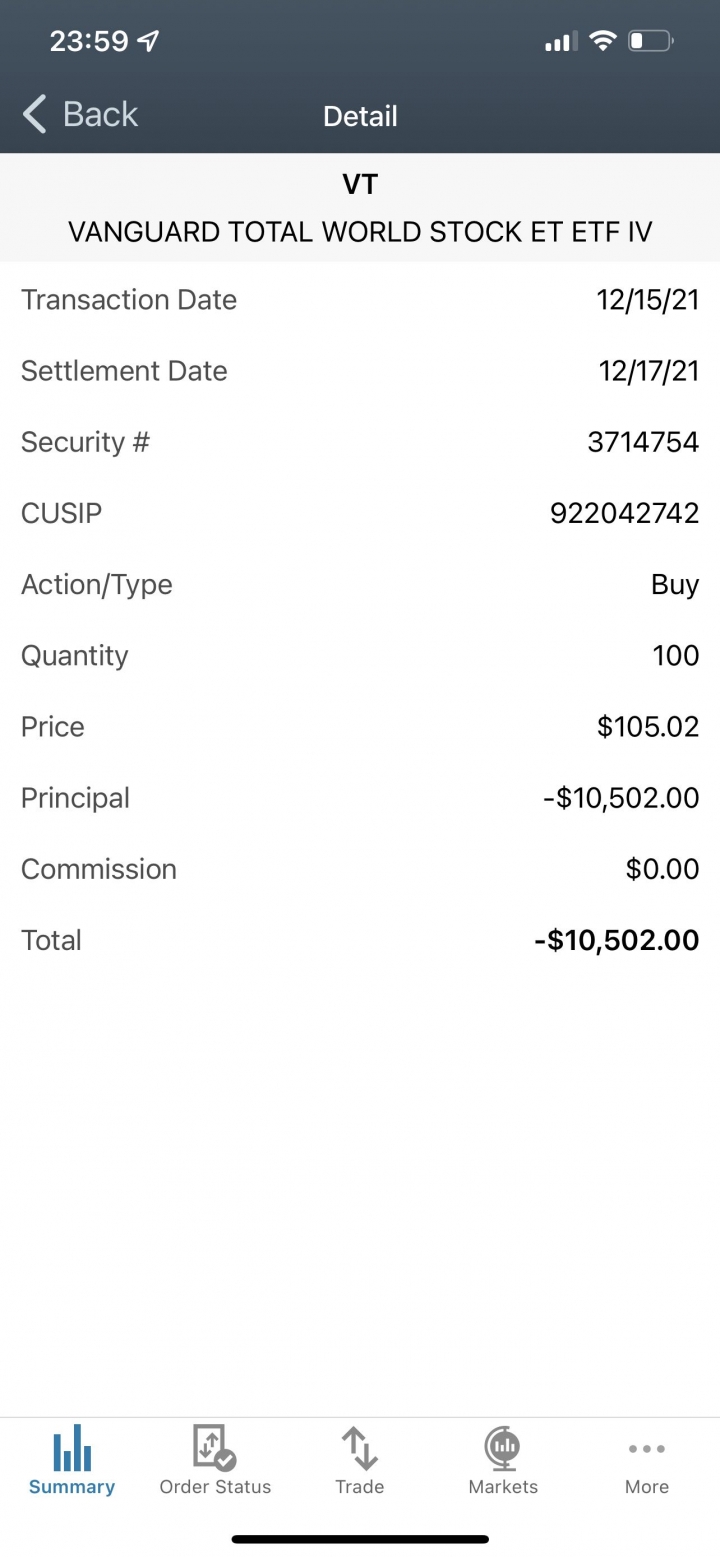Screen dimensions: 720x1557
Task: Tap the home indicator bar at bottom
Action: point(360,1539)
